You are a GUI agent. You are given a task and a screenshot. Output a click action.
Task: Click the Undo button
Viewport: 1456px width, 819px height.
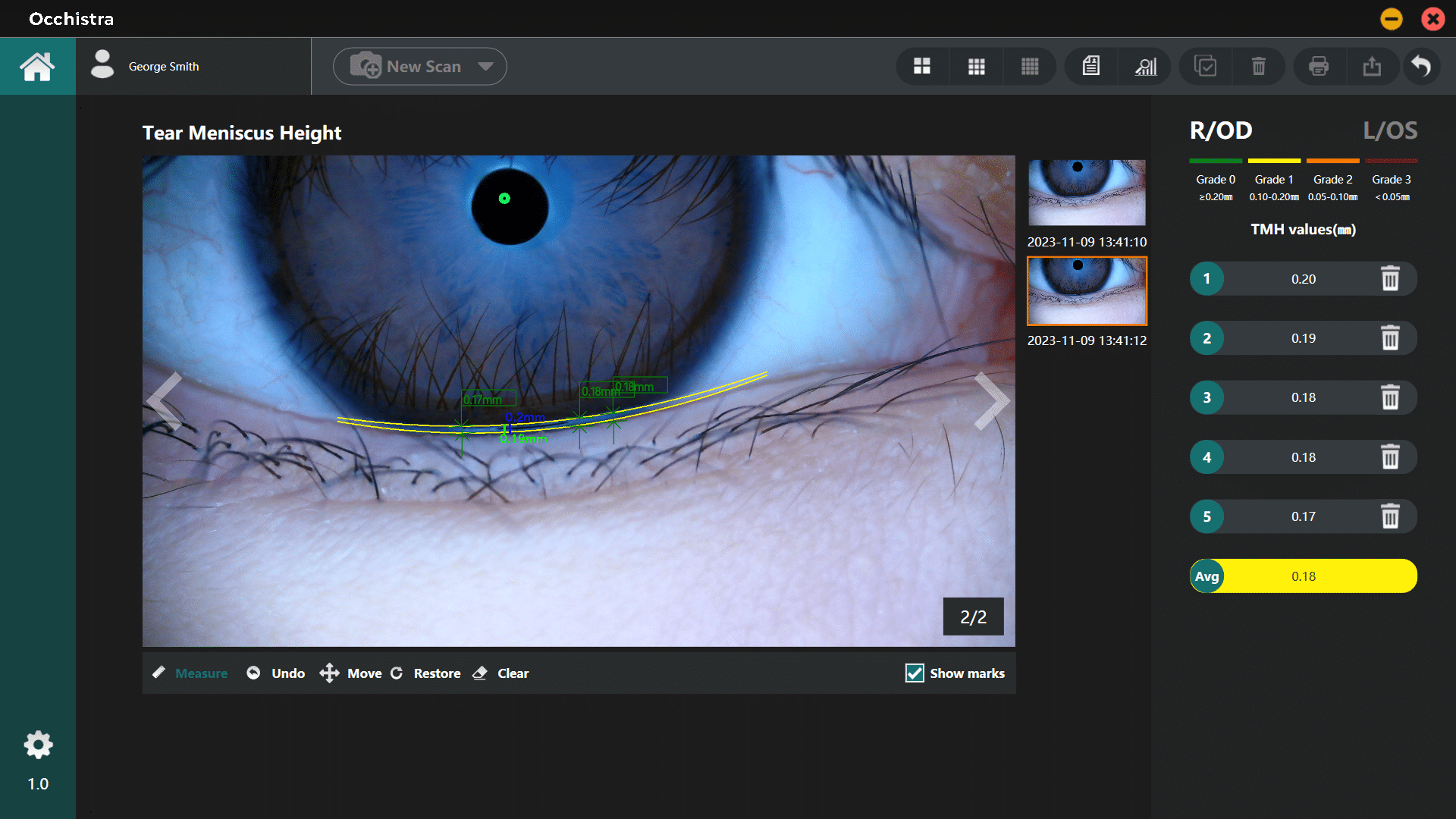coord(277,673)
